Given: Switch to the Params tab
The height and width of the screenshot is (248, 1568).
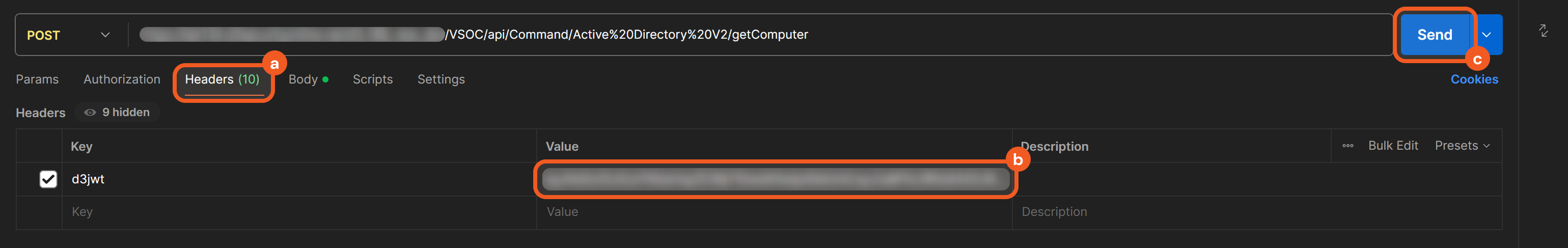Looking at the screenshot, I should click(x=37, y=79).
